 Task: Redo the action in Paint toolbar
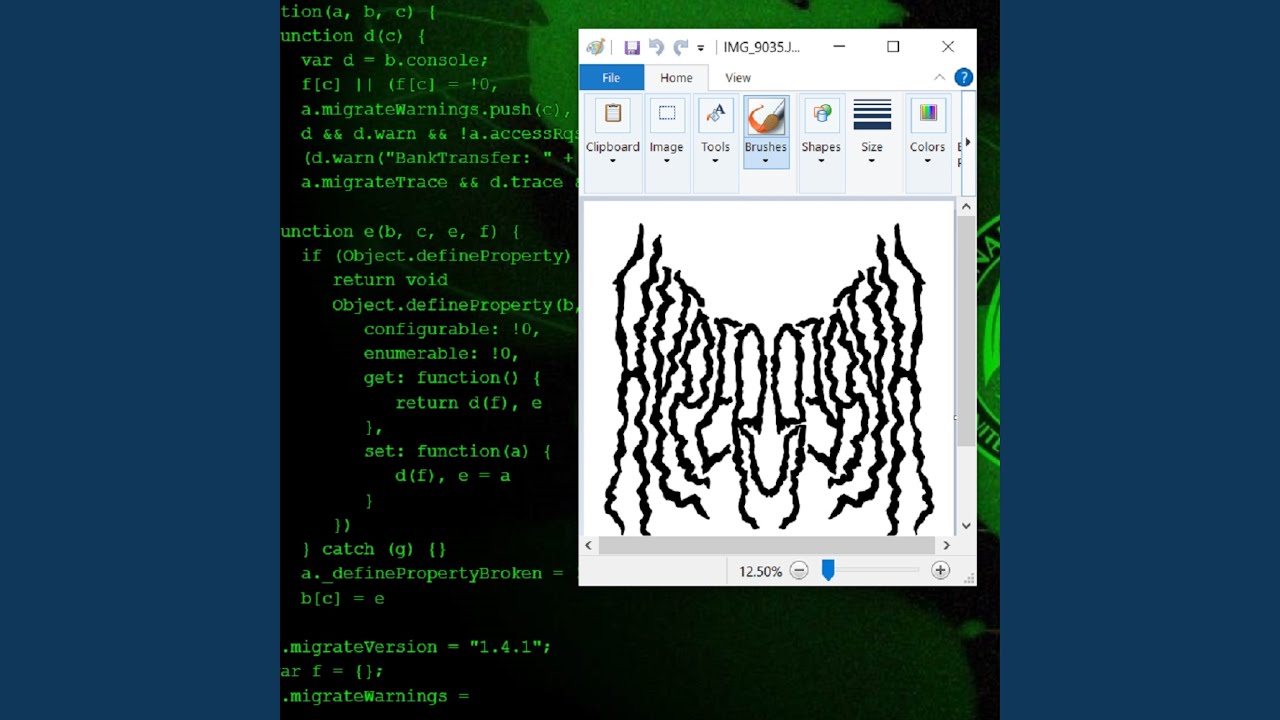click(681, 47)
